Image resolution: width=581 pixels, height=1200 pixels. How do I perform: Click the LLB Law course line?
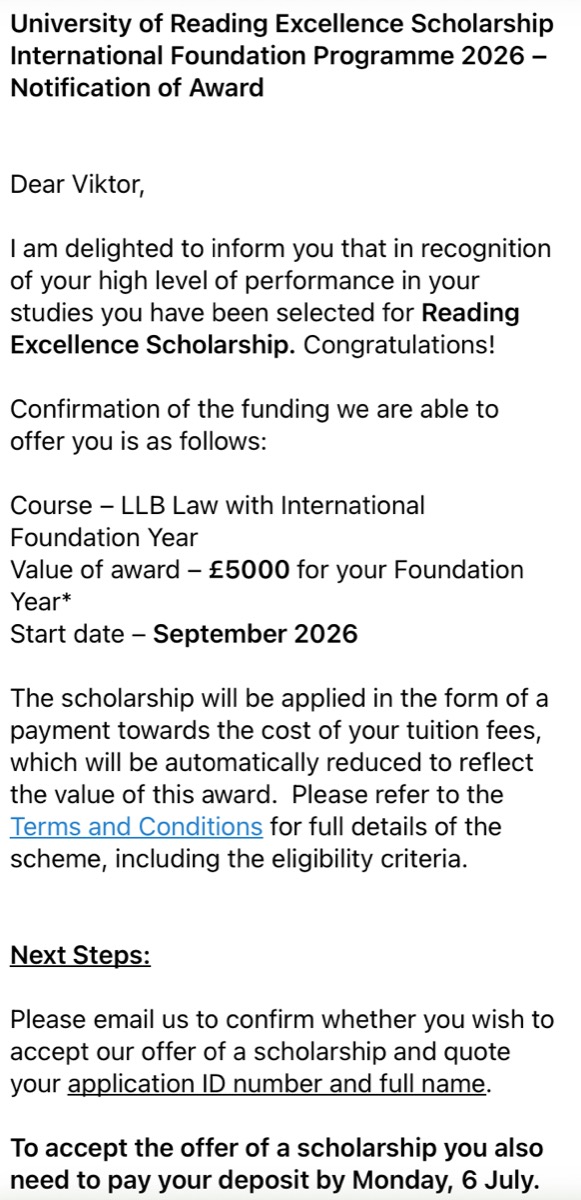(217, 521)
